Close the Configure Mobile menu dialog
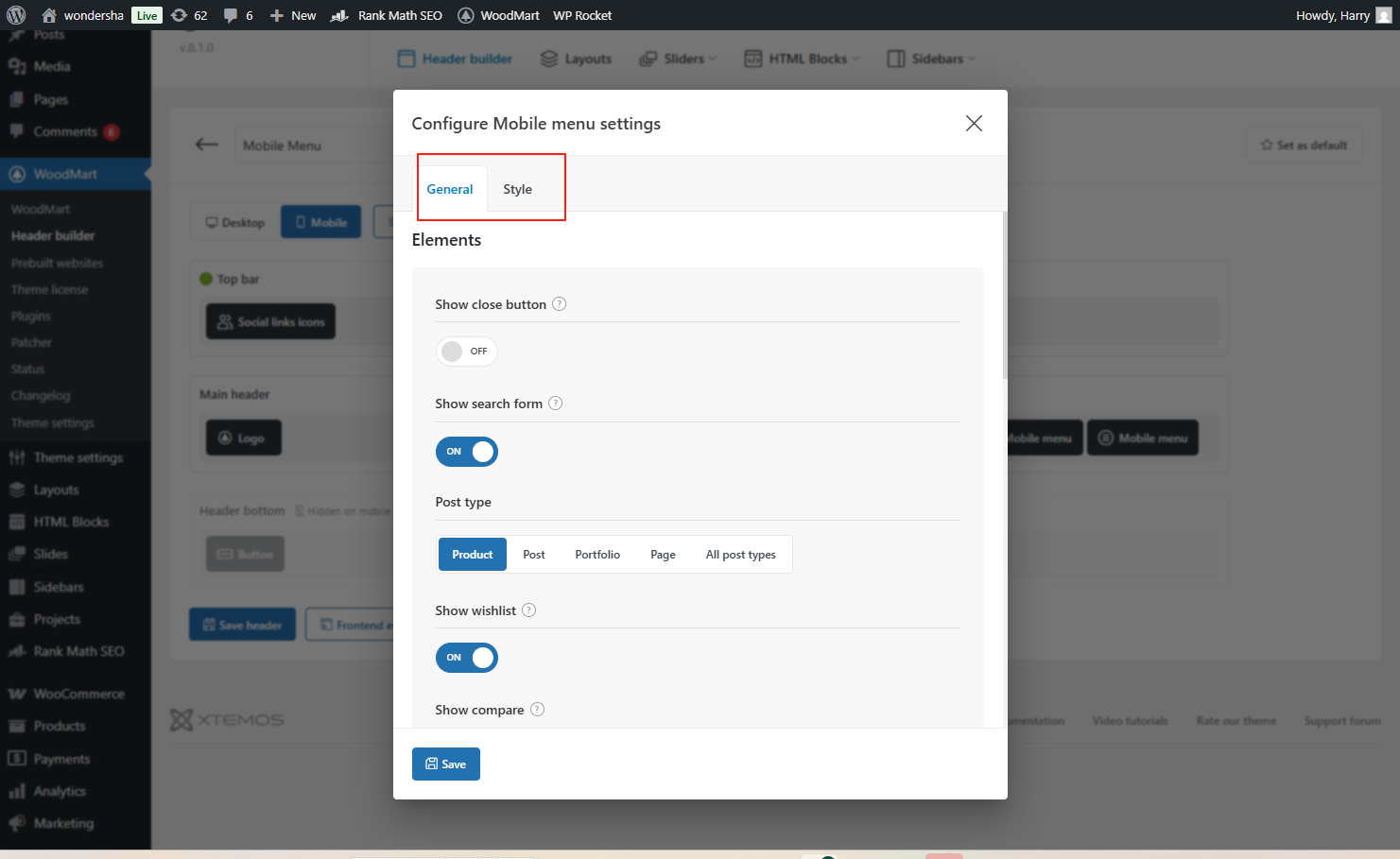Screen dimensions: 1400x859 point(974,124)
